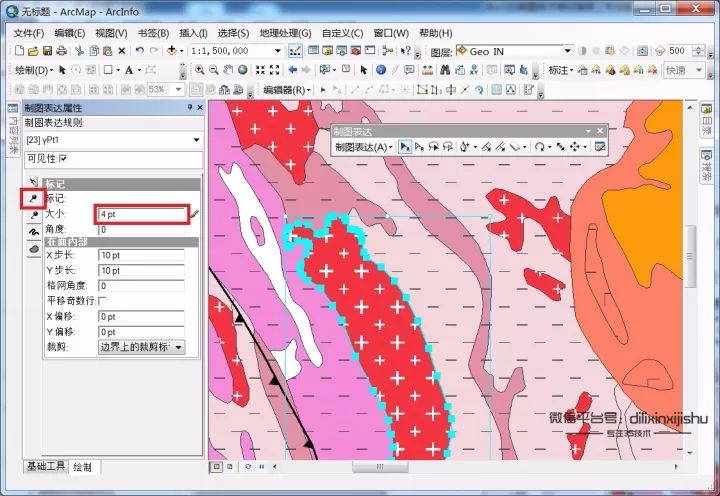Open the 地理处理(G) menu
This screenshot has width=720, height=496.
pos(286,33)
